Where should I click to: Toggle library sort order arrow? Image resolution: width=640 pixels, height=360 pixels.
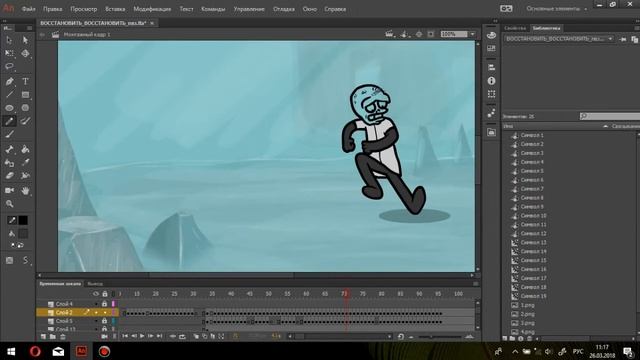(605, 126)
